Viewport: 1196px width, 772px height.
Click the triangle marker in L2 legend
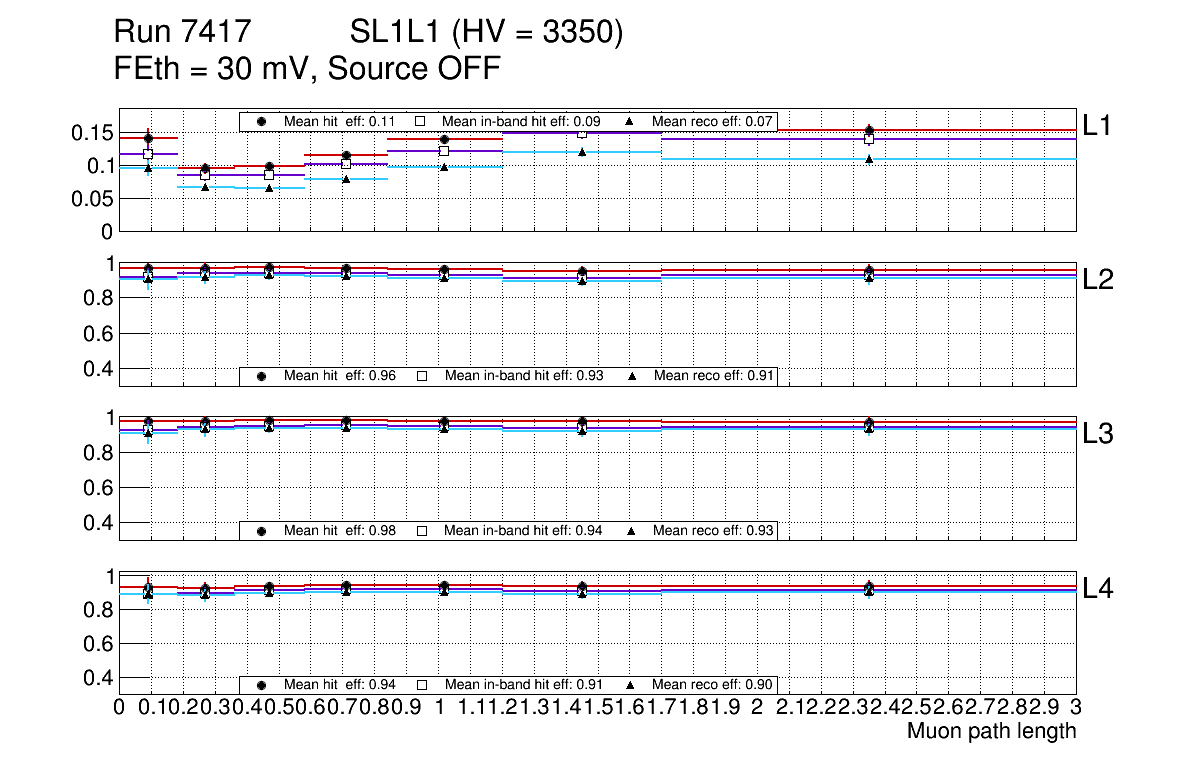[x=632, y=376]
